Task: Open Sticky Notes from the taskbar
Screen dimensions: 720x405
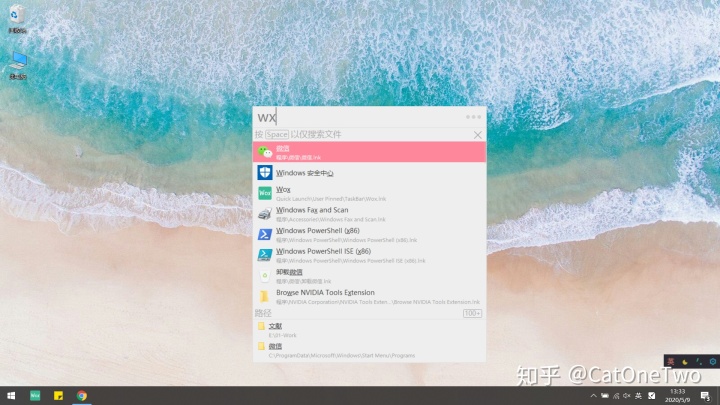Action: [58, 395]
